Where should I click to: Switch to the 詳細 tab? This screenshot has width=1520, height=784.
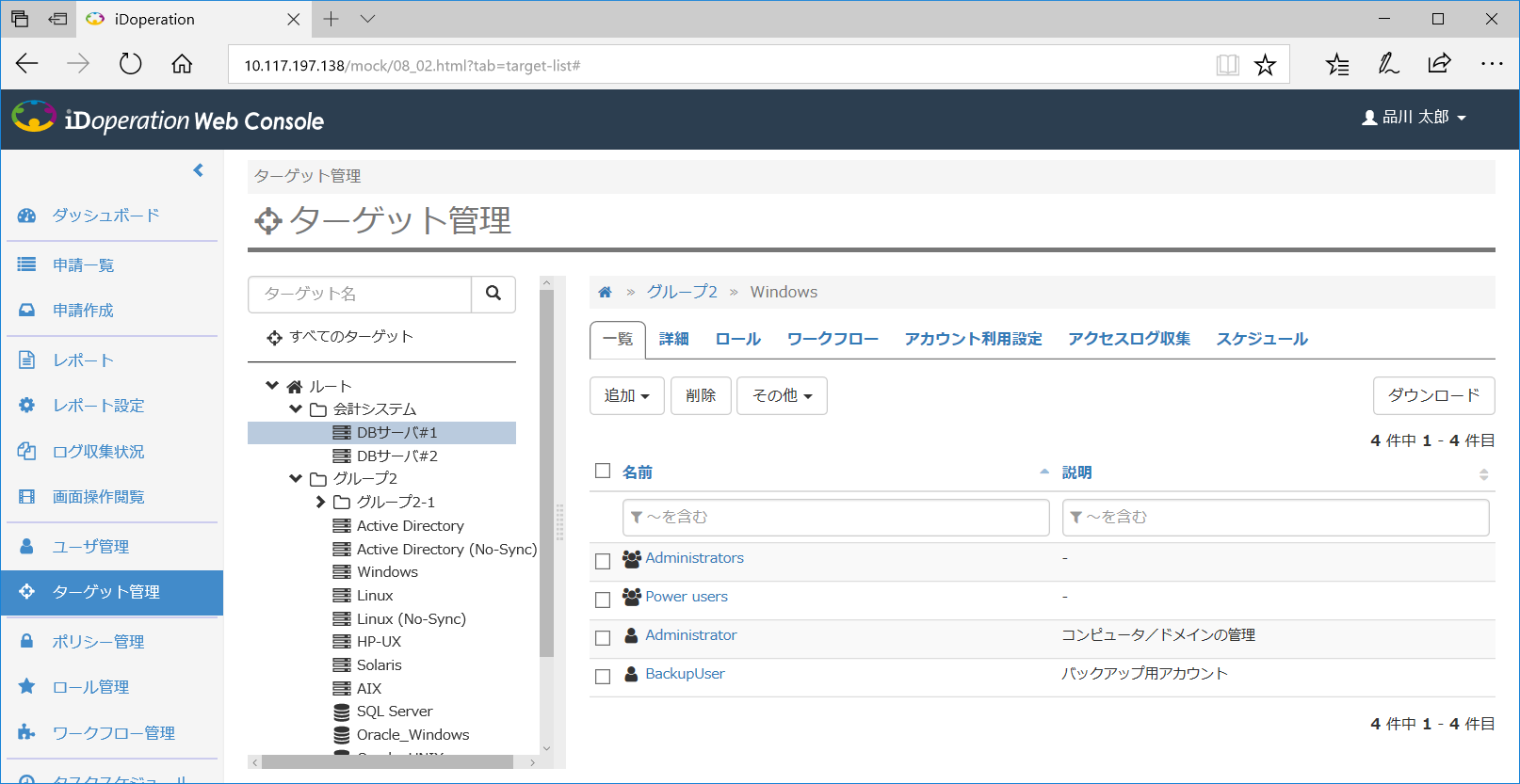pyautogui.click(x=673, y=339)
